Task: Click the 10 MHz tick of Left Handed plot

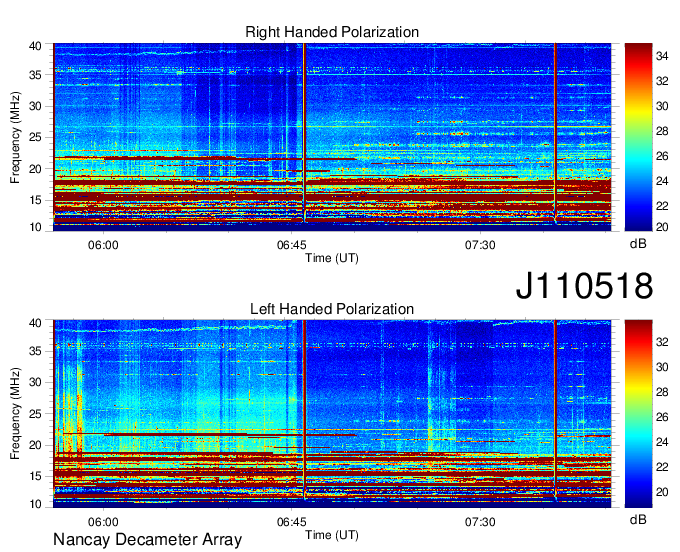Action: pyautogui.click(x=36, y=504)
